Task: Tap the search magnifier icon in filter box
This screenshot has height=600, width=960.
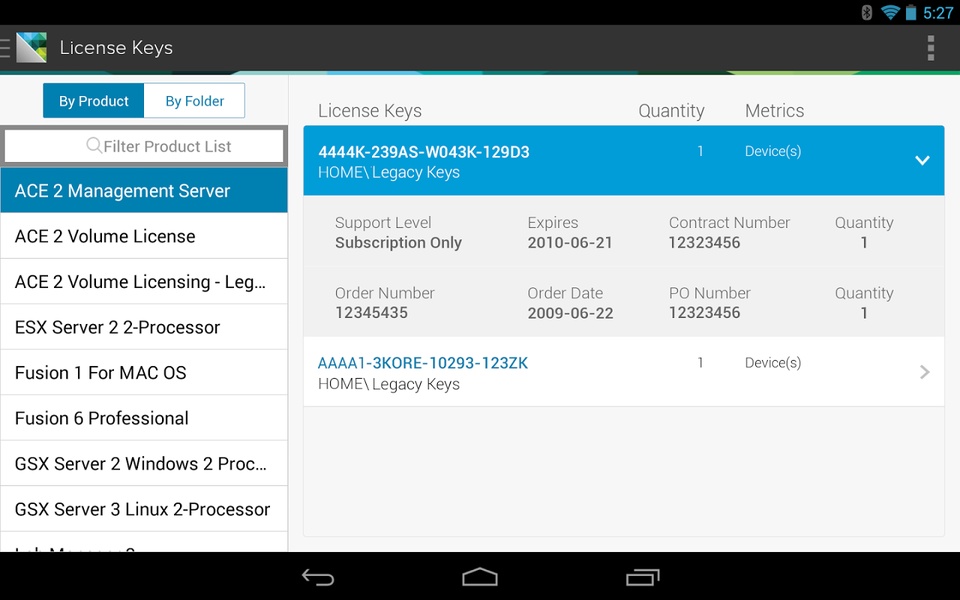Action: [x=94, y=145]
